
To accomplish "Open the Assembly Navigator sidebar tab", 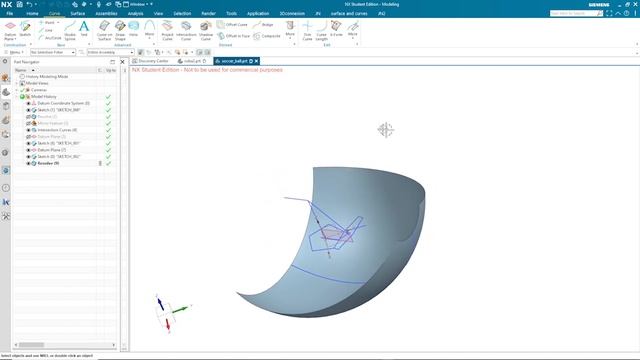I will tap(5, 78).
